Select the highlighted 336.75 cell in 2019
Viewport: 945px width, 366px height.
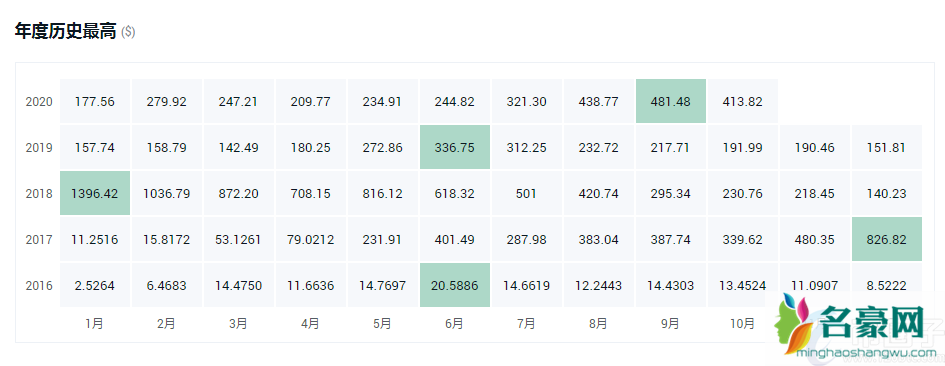pyautogui.click(x=454, y=148)
